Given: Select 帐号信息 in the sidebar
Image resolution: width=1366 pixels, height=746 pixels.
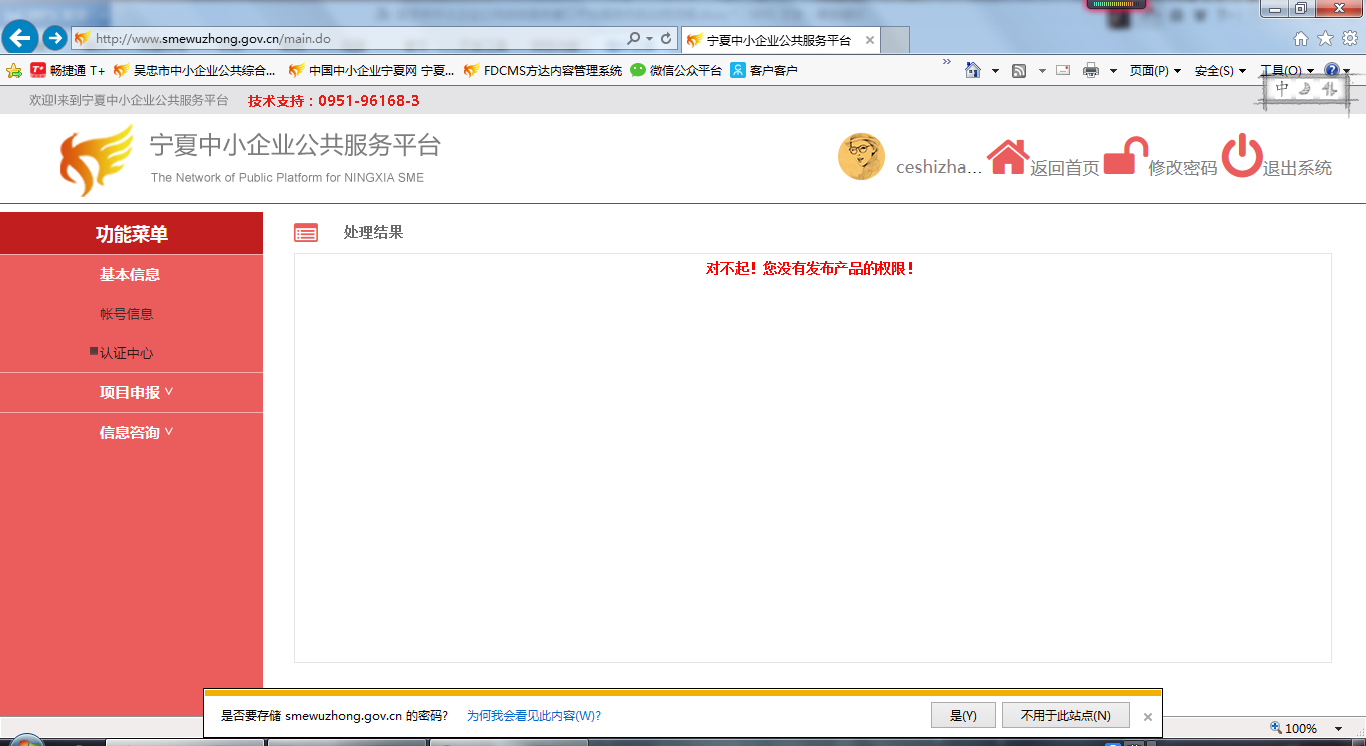Looking at the screenshot, I should pyautogui.click(x=127, y=314).
